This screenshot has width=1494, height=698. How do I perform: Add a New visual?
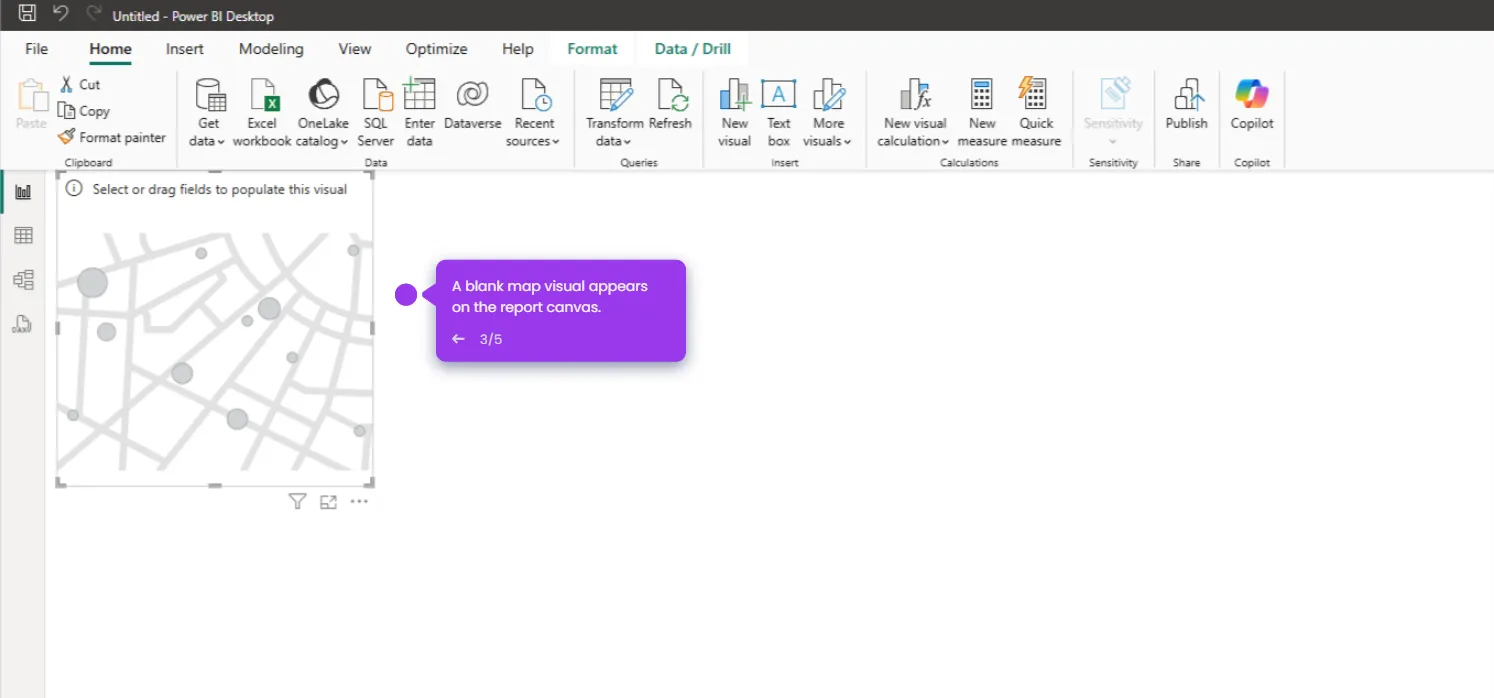point(735,113)
